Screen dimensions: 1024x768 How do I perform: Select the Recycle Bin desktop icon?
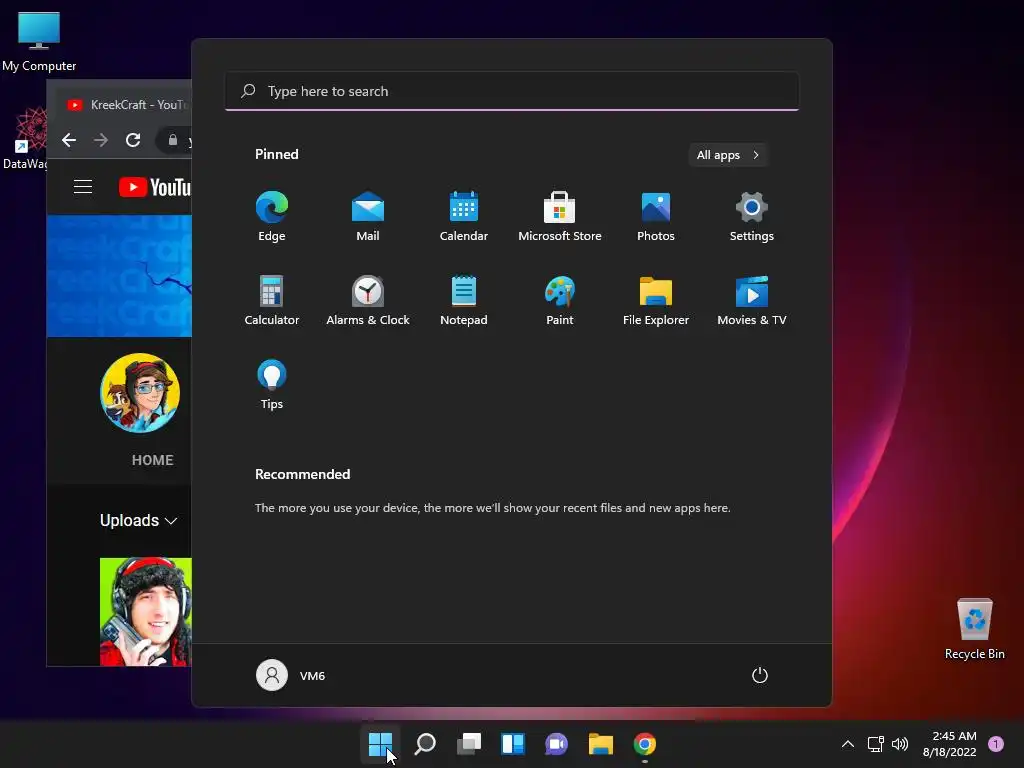[x=974, y=629]
